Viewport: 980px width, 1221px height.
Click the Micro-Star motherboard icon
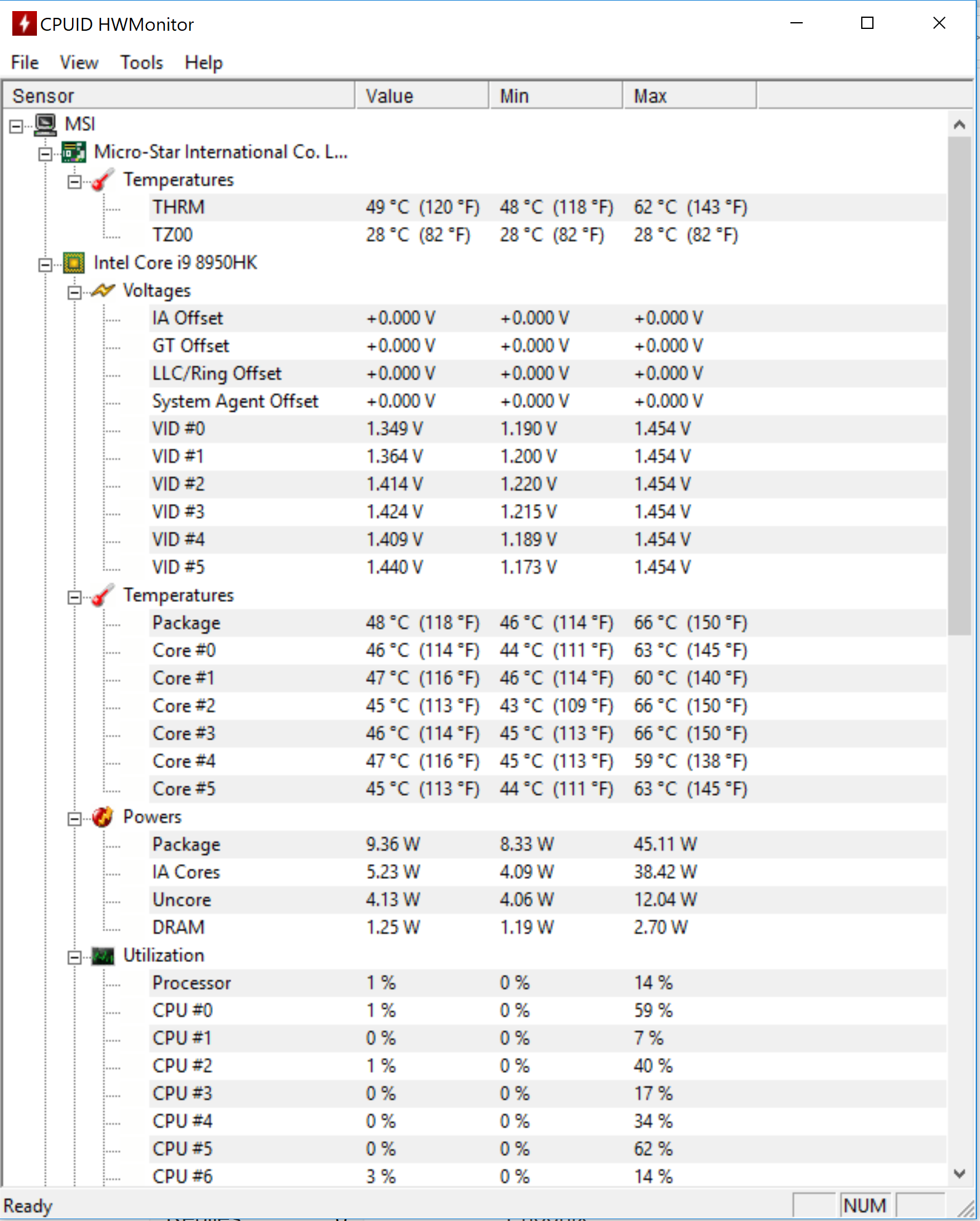[74, 153]
